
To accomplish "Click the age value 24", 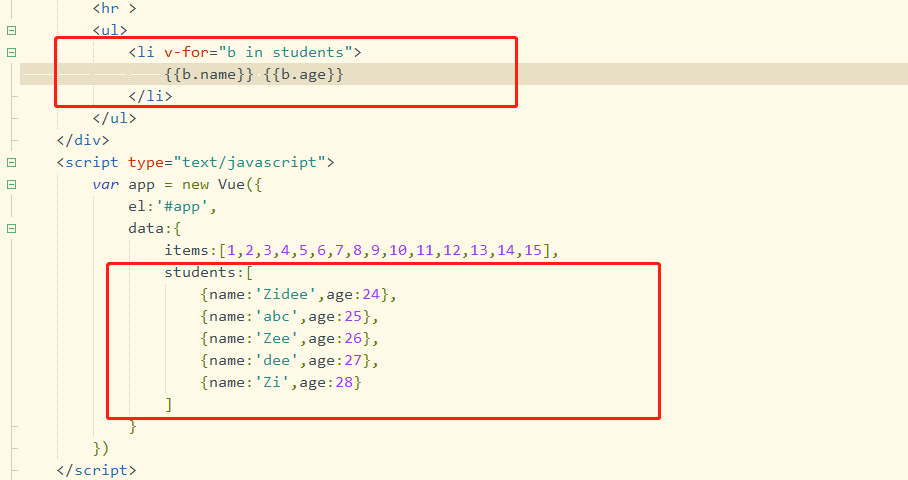I will (371, 295).
